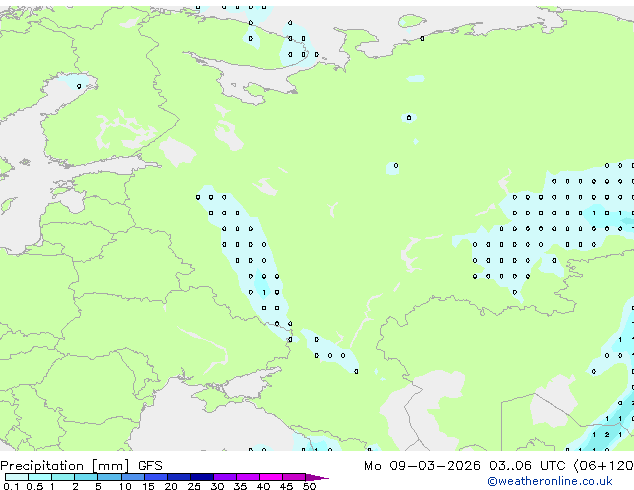Click the purple arrow beyond 50 on the legend
The height and width of the screenshot is (490, 634).
click(x=317, y=477)
